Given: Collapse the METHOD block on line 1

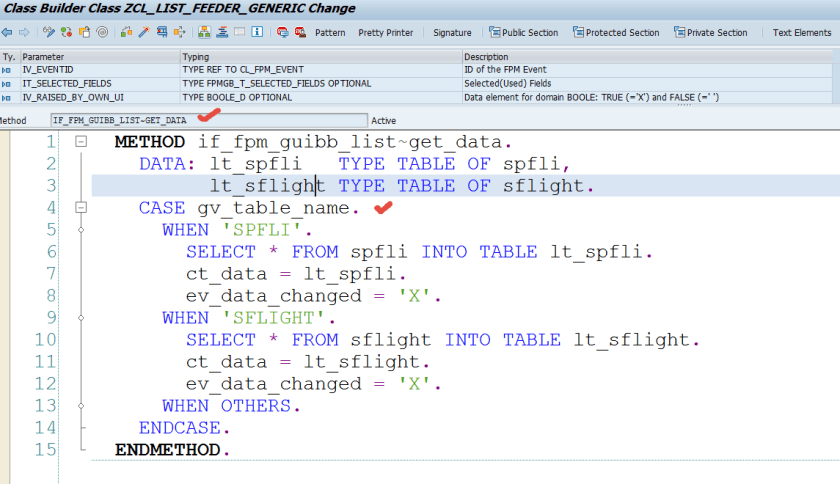Looking at the screenshot, I should [81, 142].
